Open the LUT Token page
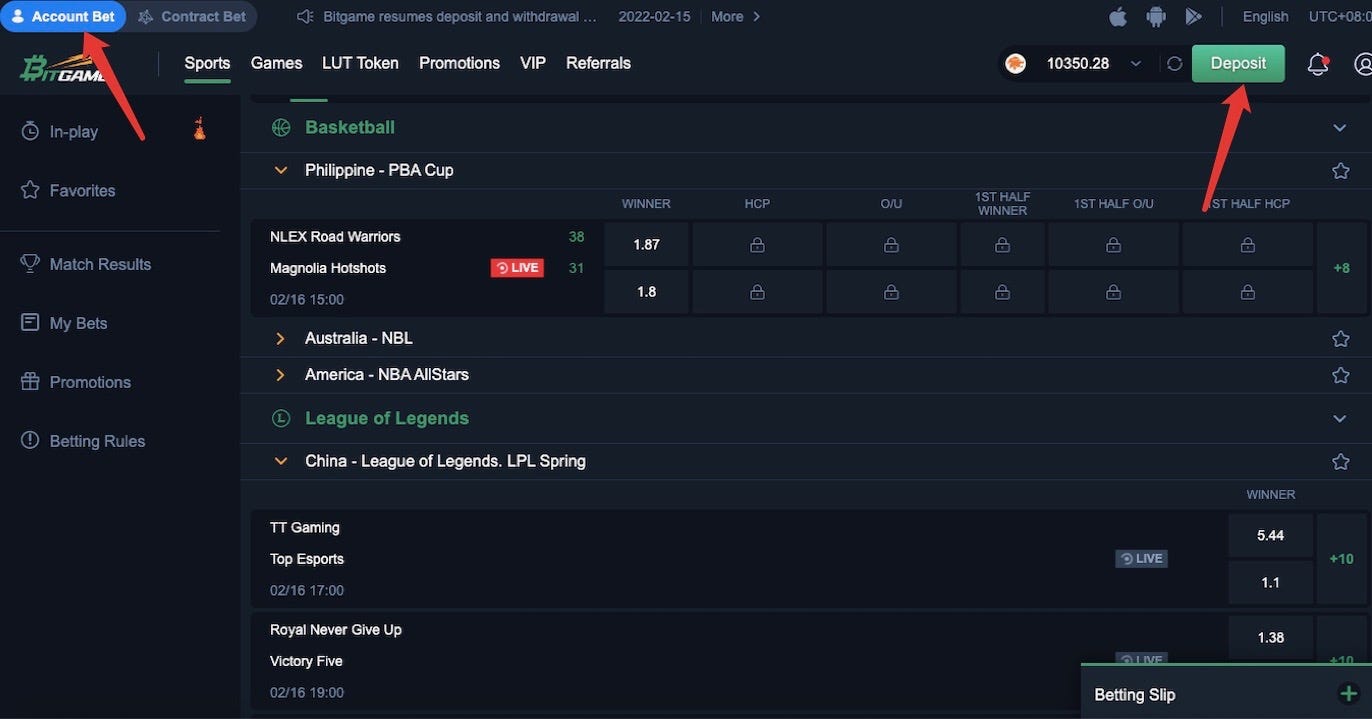Viewport: 1372px width, 719px height. click(x=360, y=63)
